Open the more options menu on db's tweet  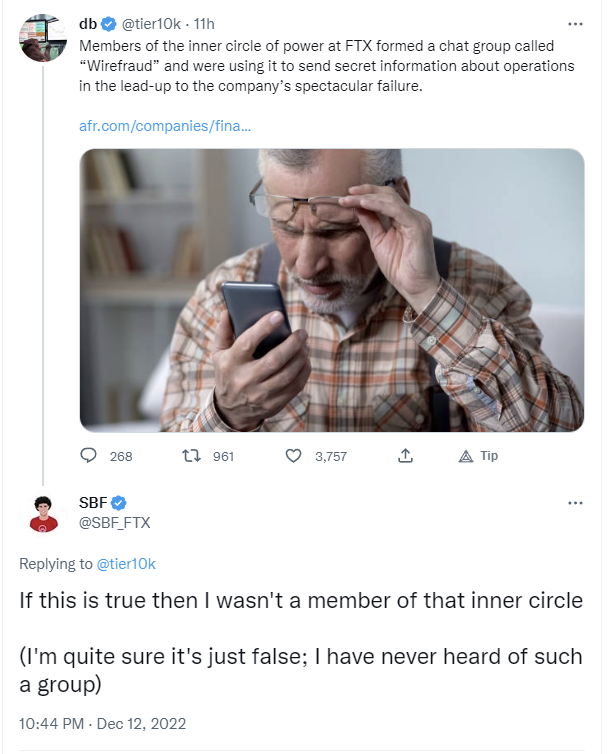tap(575, 22)
